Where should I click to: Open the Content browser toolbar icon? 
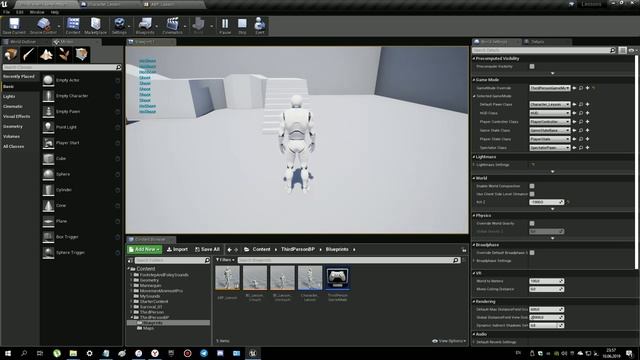click(x=73, y=26)
